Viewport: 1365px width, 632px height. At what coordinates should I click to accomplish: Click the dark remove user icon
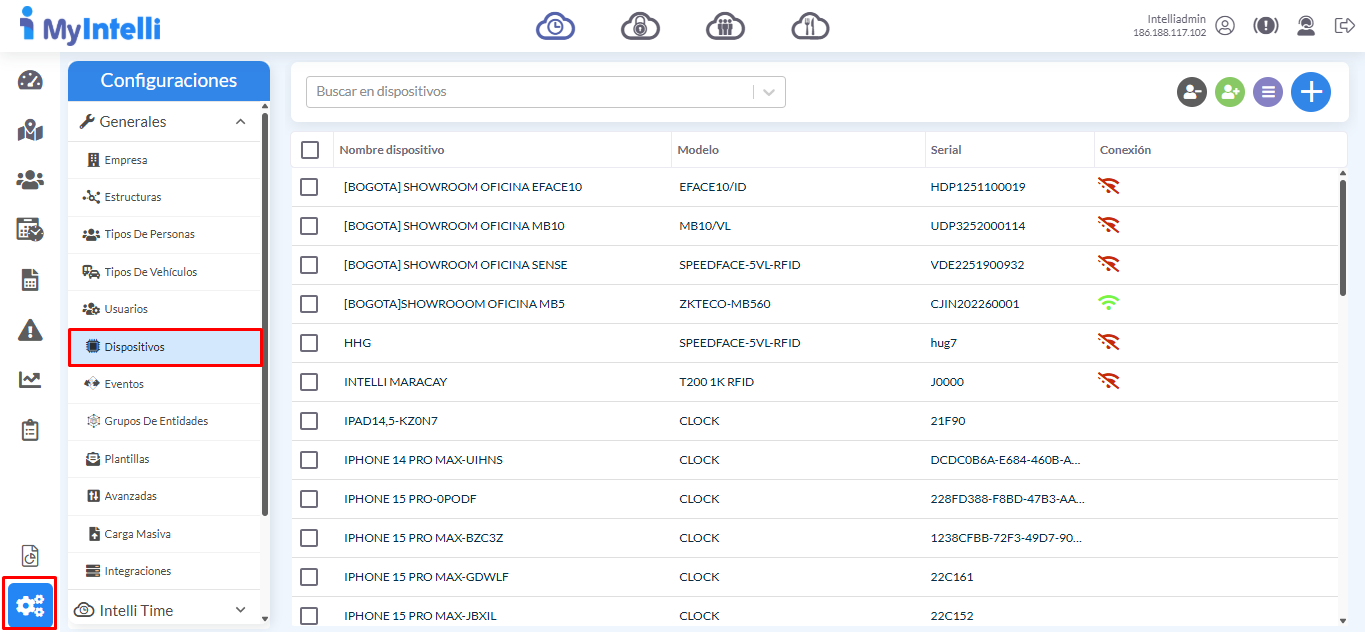click(1191, 92)
